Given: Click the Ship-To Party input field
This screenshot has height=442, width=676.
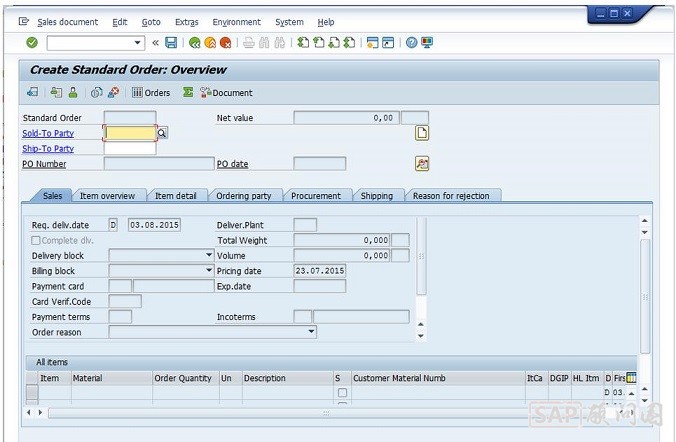Looking at the screenshot, I should (x=130, y=148).
